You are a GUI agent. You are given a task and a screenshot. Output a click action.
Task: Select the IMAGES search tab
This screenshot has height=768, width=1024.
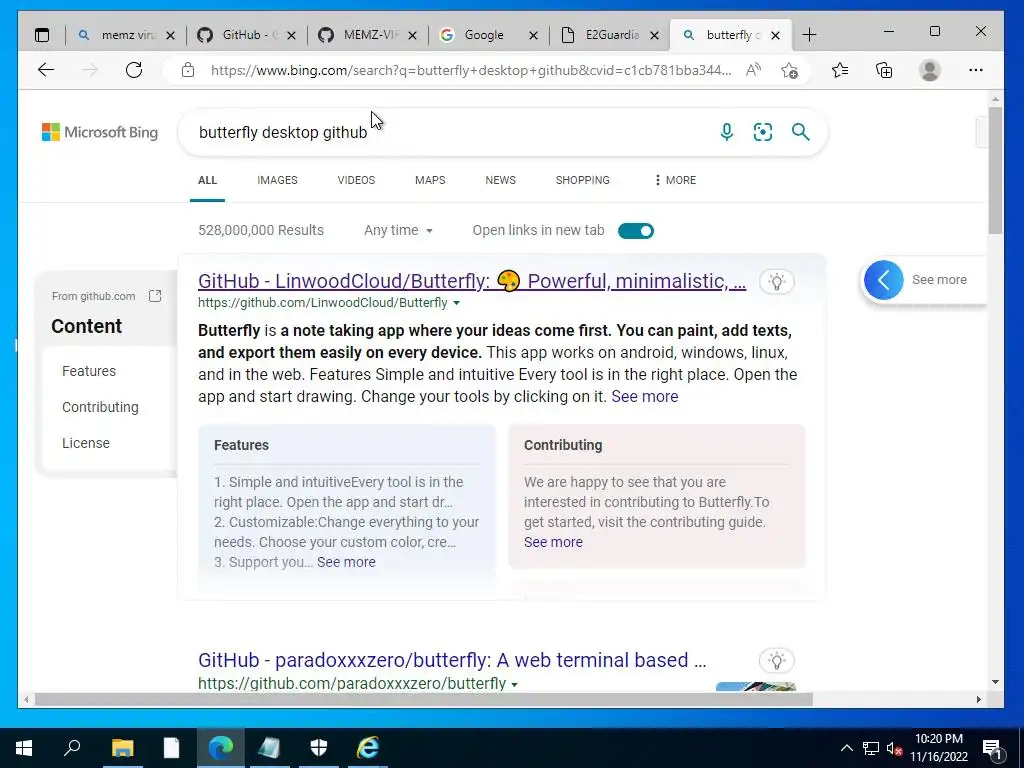pyautogui.click(x=277, y=180)
